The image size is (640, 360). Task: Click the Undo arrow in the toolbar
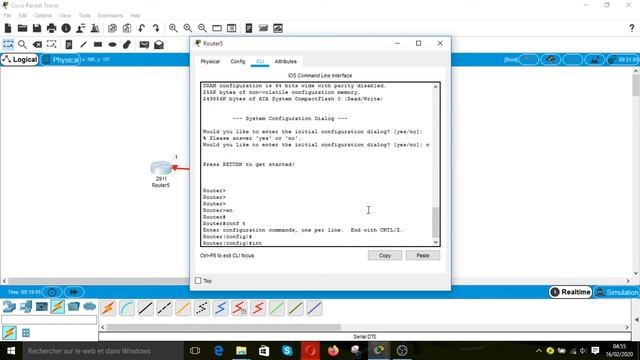point(142,28)
